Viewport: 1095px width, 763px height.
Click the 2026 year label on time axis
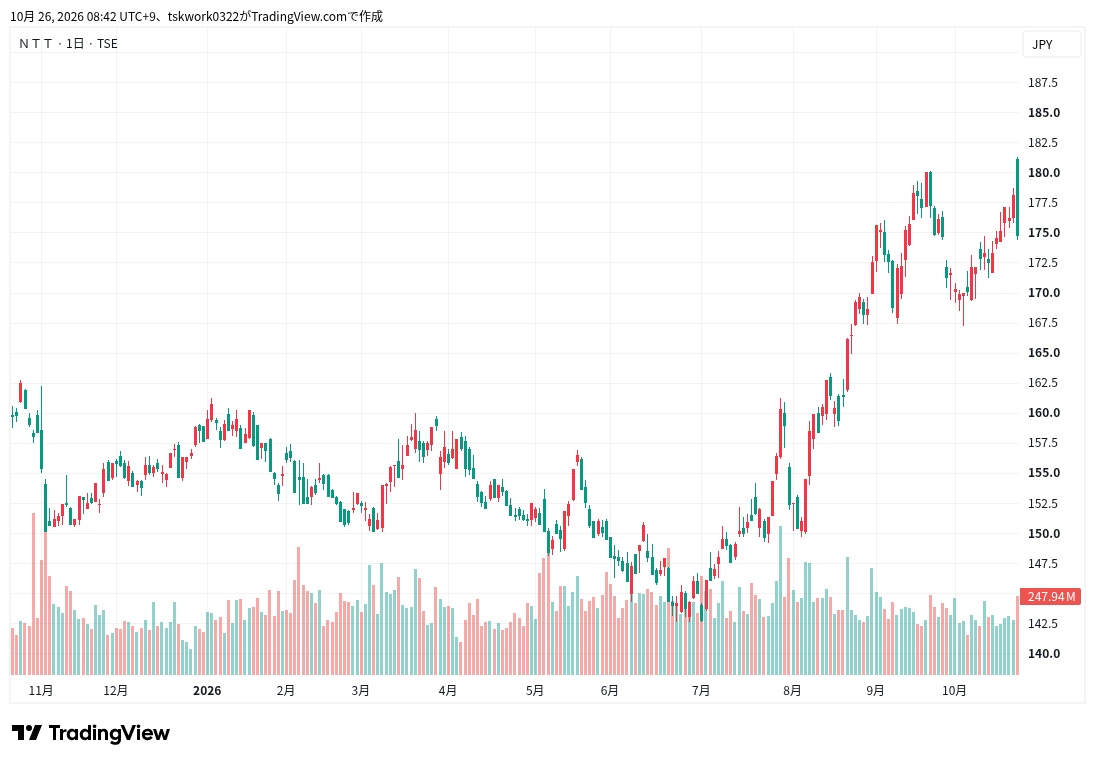point(207,690)
